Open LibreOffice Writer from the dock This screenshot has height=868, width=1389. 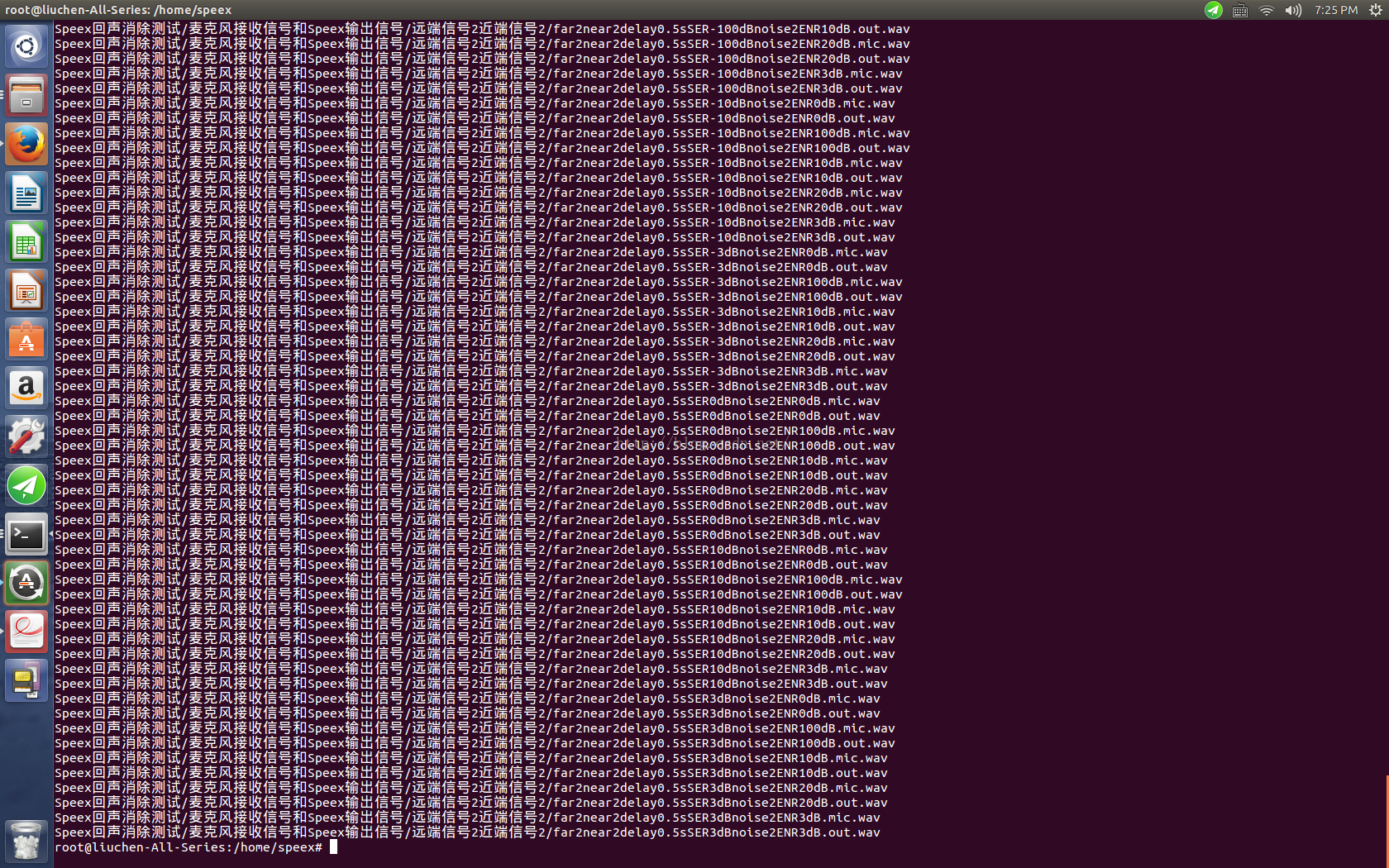pos(26,193)
